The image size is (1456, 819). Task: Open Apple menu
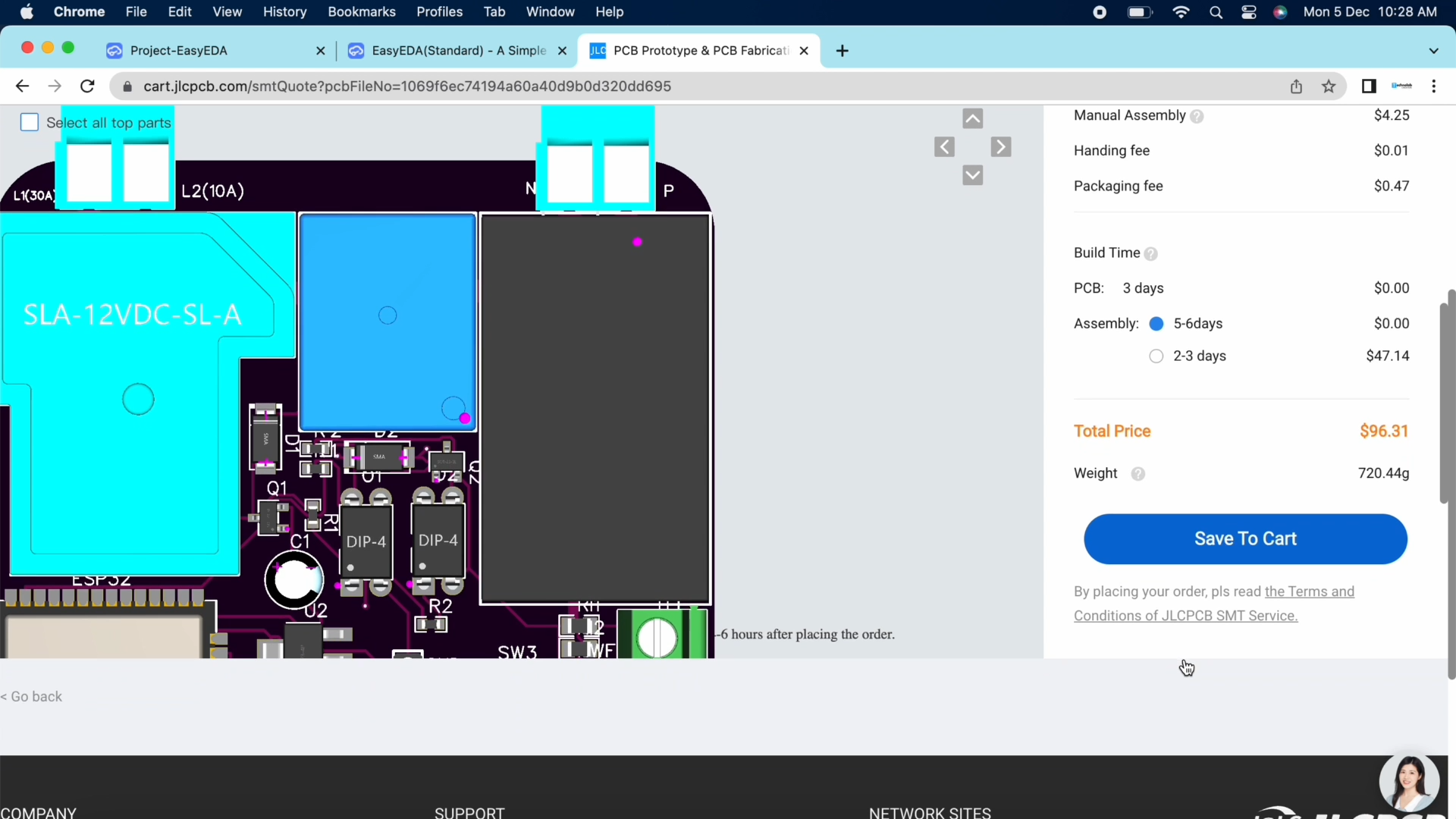pyautogui.click(x=27, y=12)
